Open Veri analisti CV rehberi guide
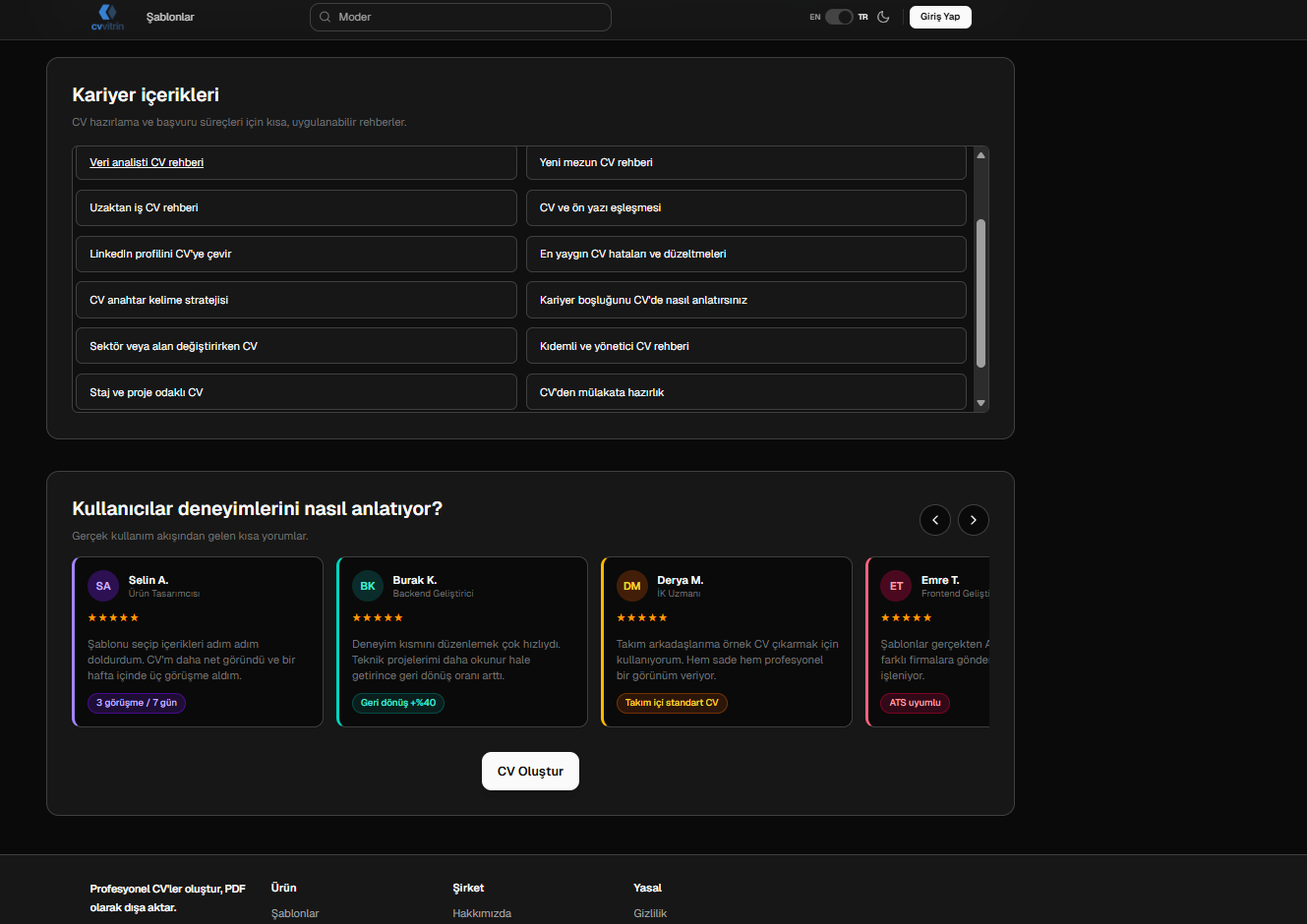Viewport: 1307px width, 924px height. [x=296, y=163]
